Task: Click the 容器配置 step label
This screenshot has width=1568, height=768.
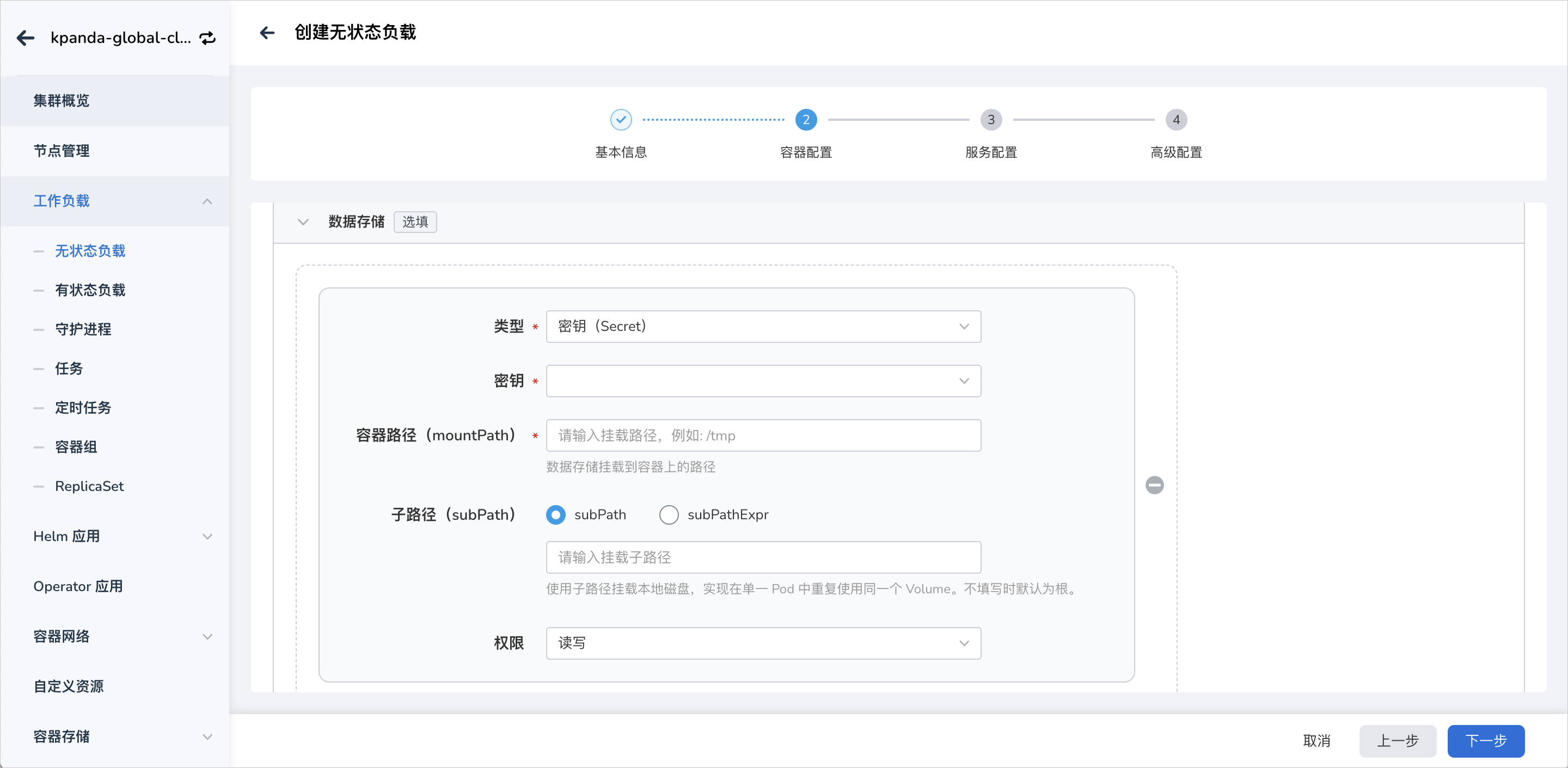Action: pyautogui.click(x=806, y=152)
